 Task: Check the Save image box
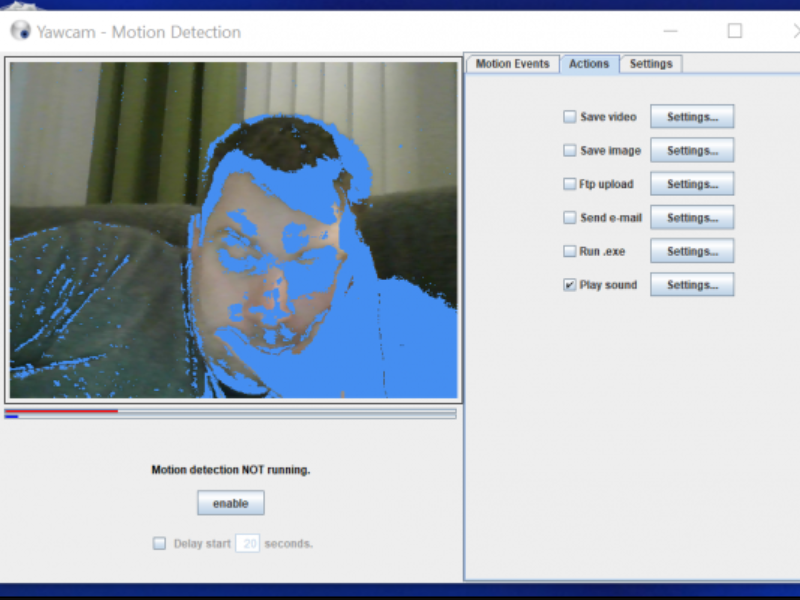569,150
